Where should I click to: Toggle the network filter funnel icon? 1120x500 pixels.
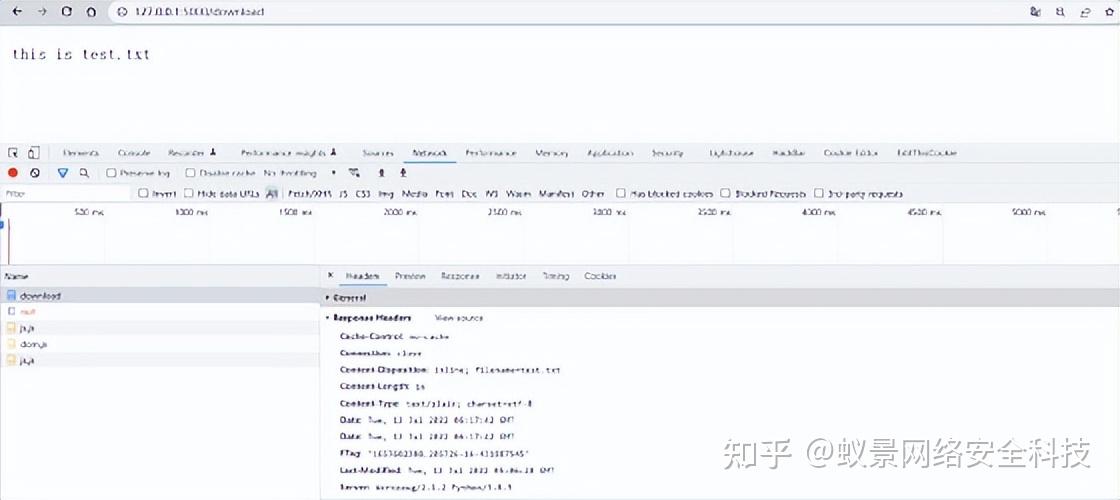pyautogui.click(x=63, y=173)
